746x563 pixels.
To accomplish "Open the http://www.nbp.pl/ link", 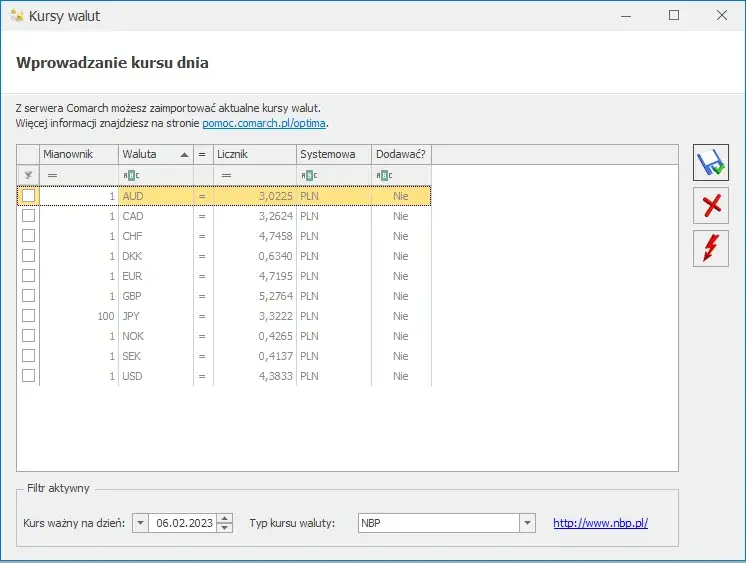I will pyautogui.click(x=600, y=523).
